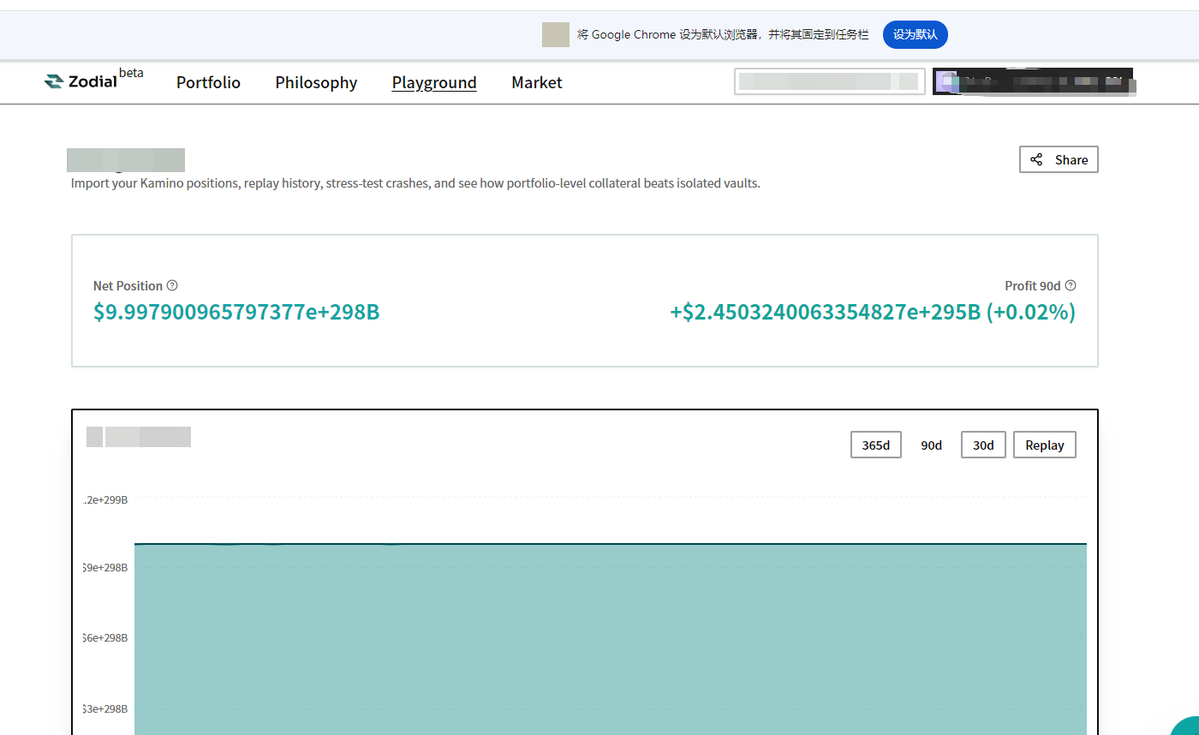
Task: Go to the Market tab
Action: pos(536,82)
